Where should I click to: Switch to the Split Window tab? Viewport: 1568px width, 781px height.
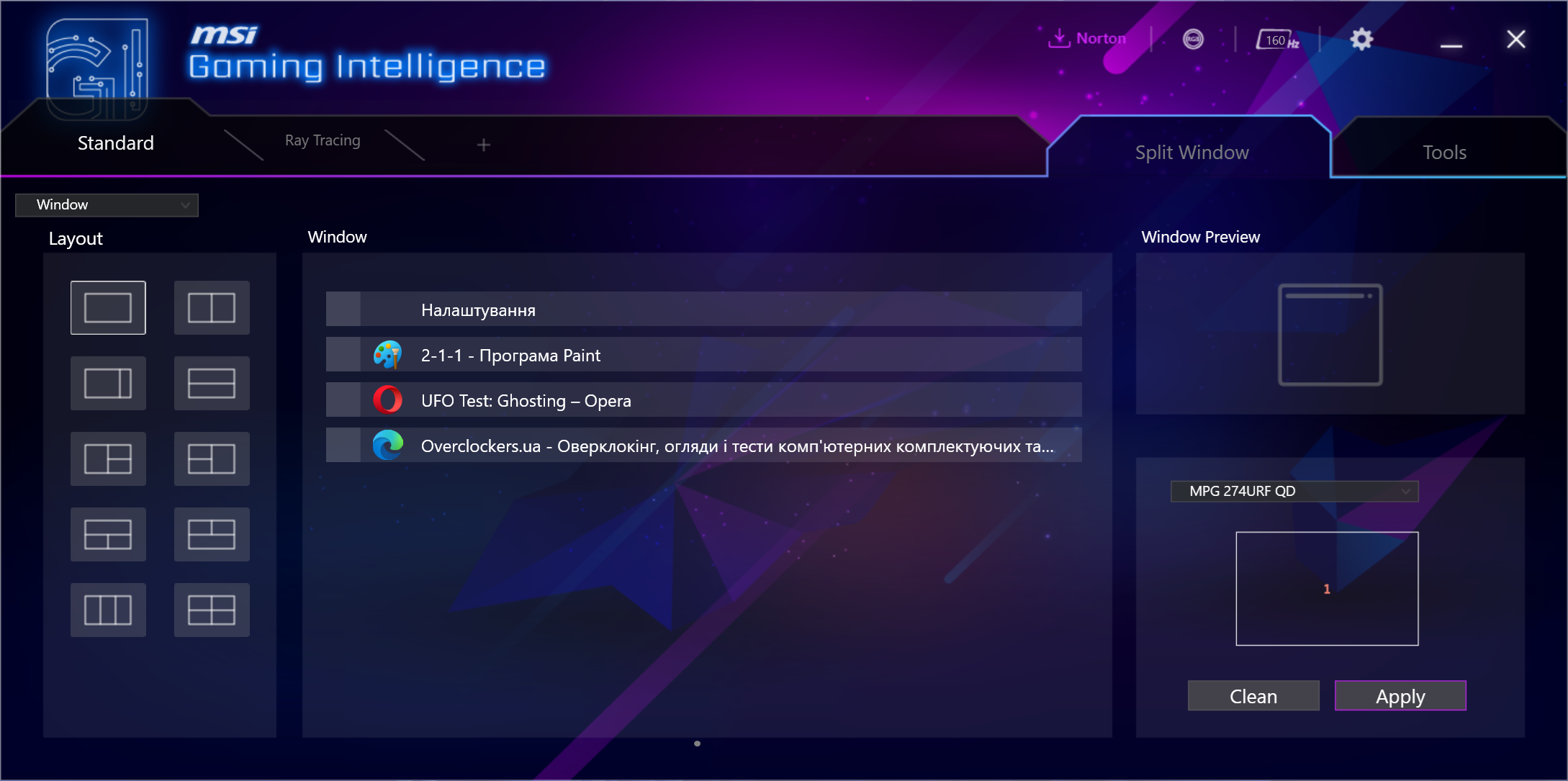(x=1193, y=152)
